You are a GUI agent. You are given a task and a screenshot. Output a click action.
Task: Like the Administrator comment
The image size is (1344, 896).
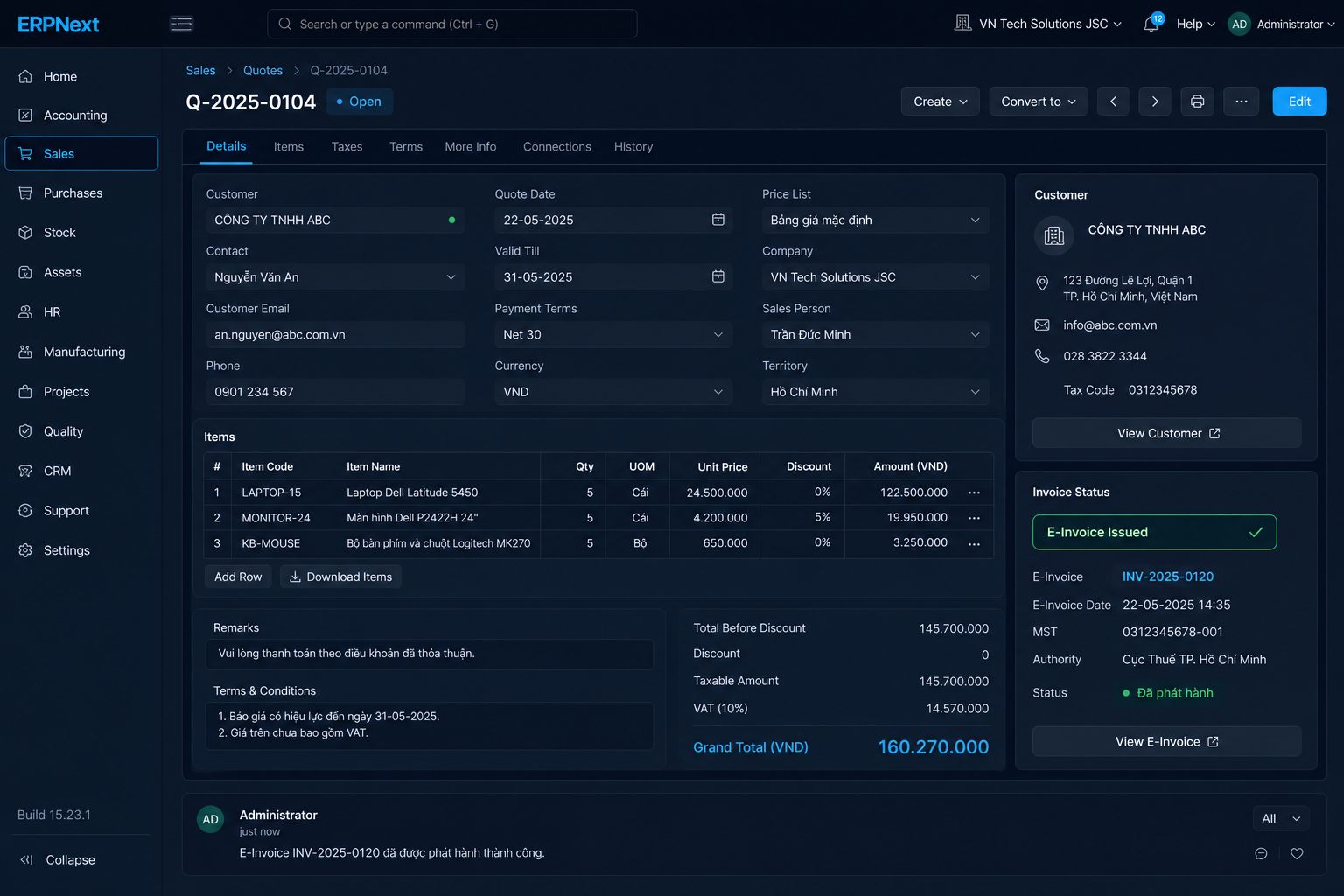1297,853
